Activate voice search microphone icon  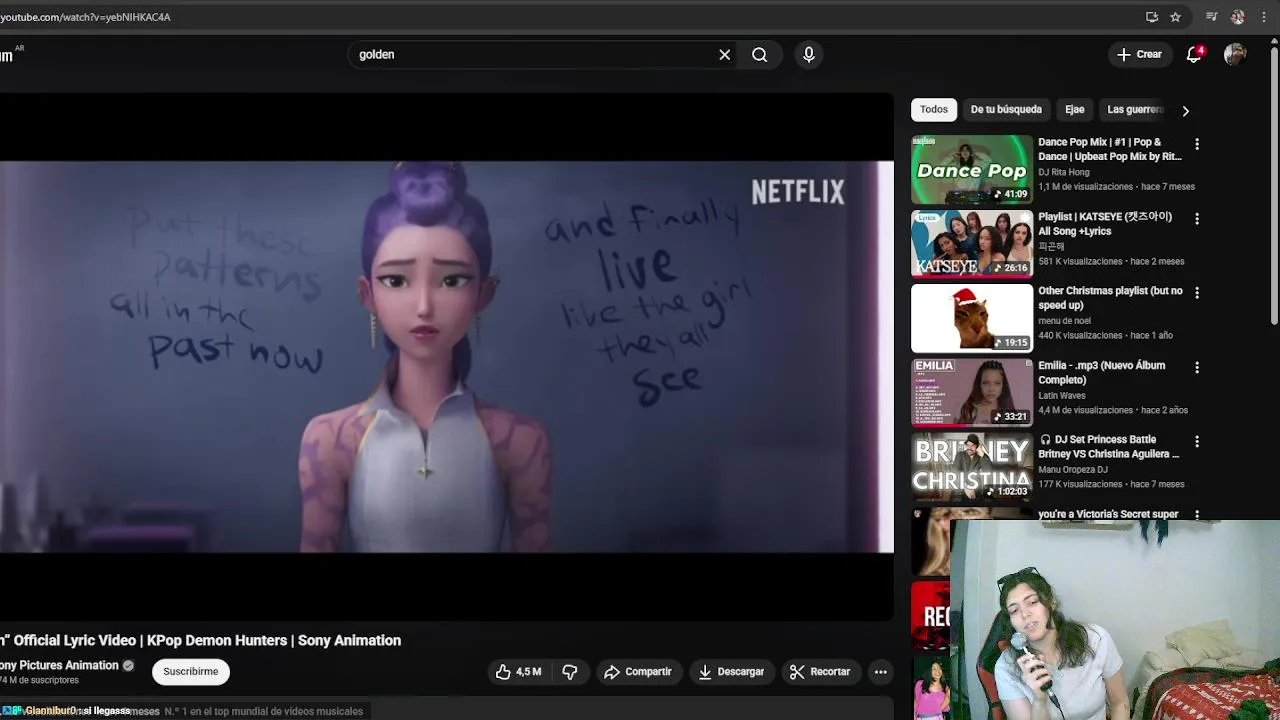click(x=809, y=55)
